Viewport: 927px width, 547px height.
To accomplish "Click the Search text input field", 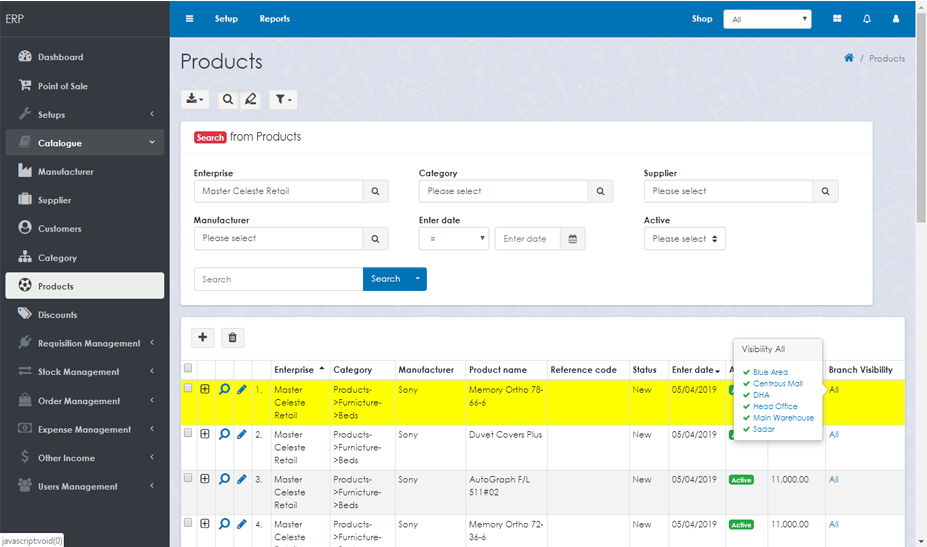I will (278, 279).
